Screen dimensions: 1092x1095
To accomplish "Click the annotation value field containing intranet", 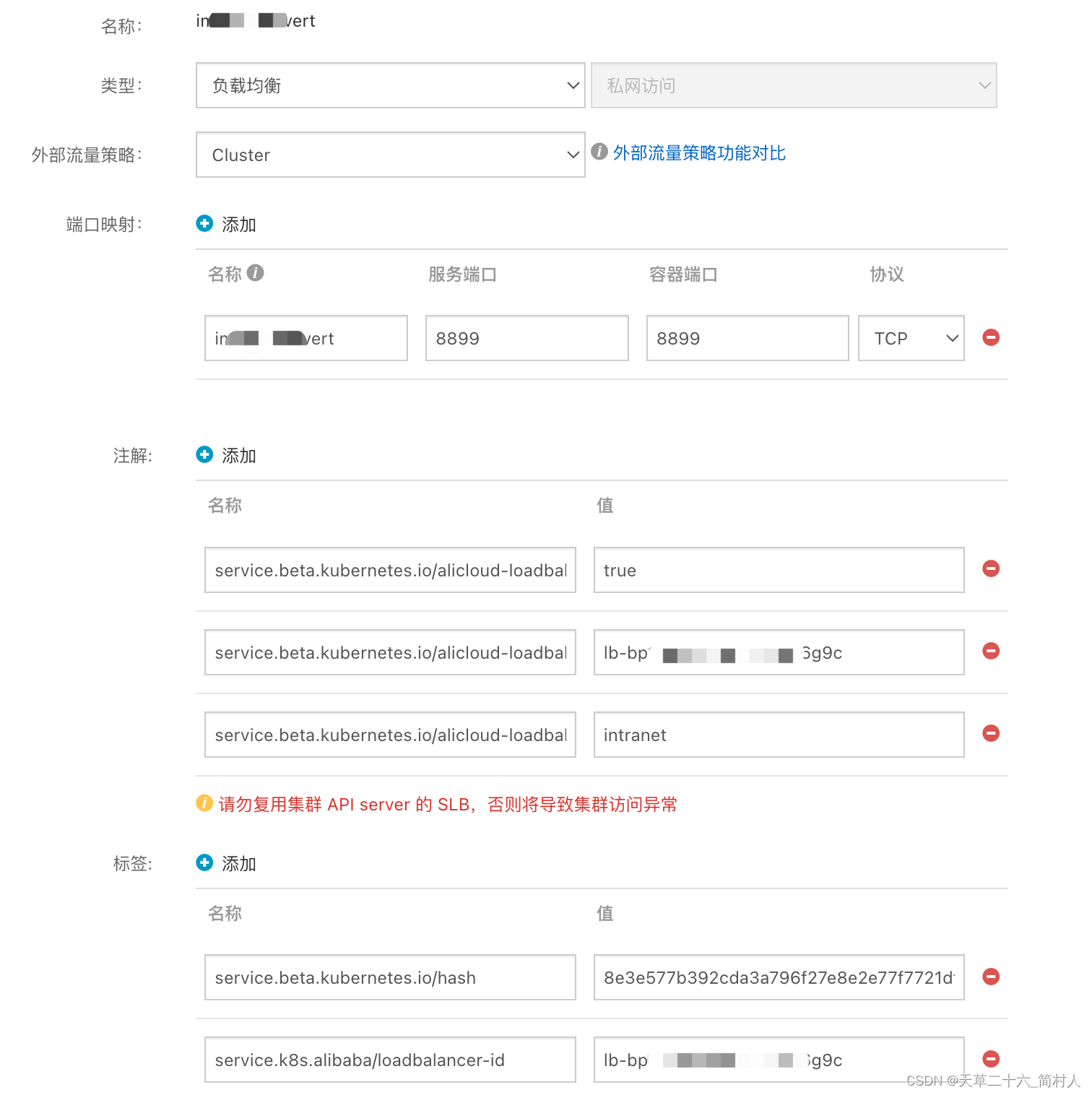I will [779, 735].
